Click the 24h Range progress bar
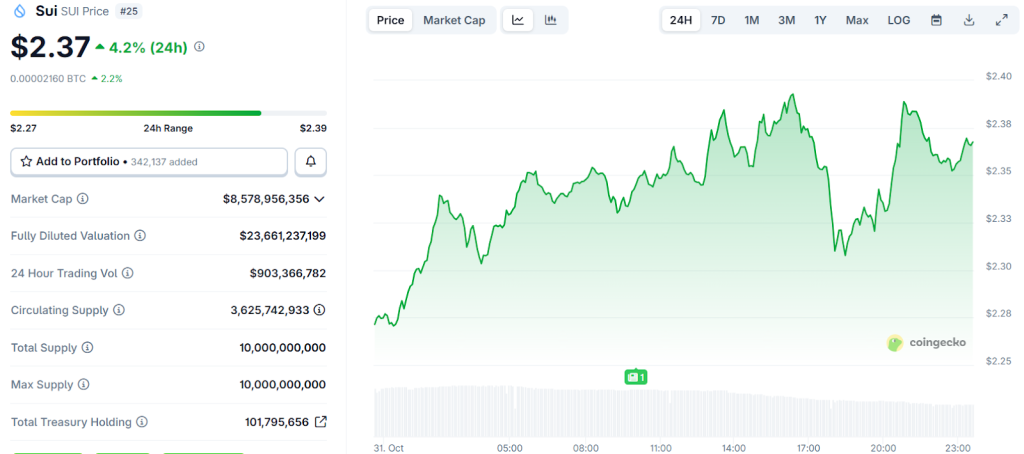 pos(168,113)
